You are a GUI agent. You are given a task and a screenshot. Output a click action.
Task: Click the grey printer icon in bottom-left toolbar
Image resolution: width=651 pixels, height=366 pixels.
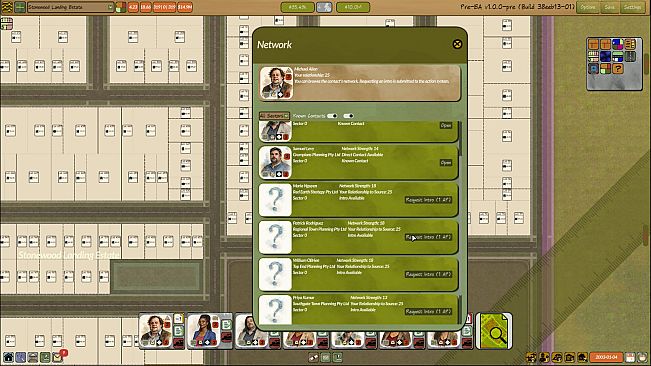tap(33, 357)
